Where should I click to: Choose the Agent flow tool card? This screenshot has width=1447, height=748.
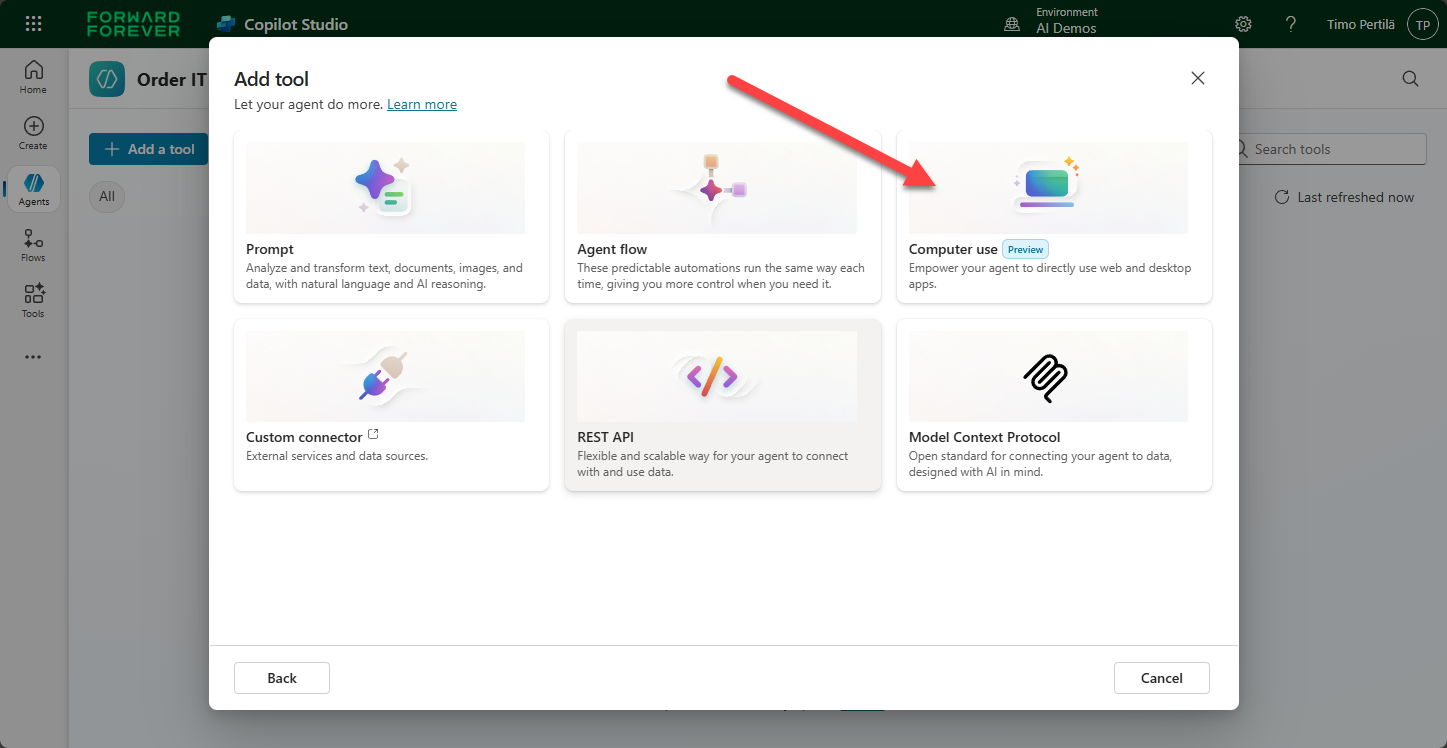pos(722,217)
